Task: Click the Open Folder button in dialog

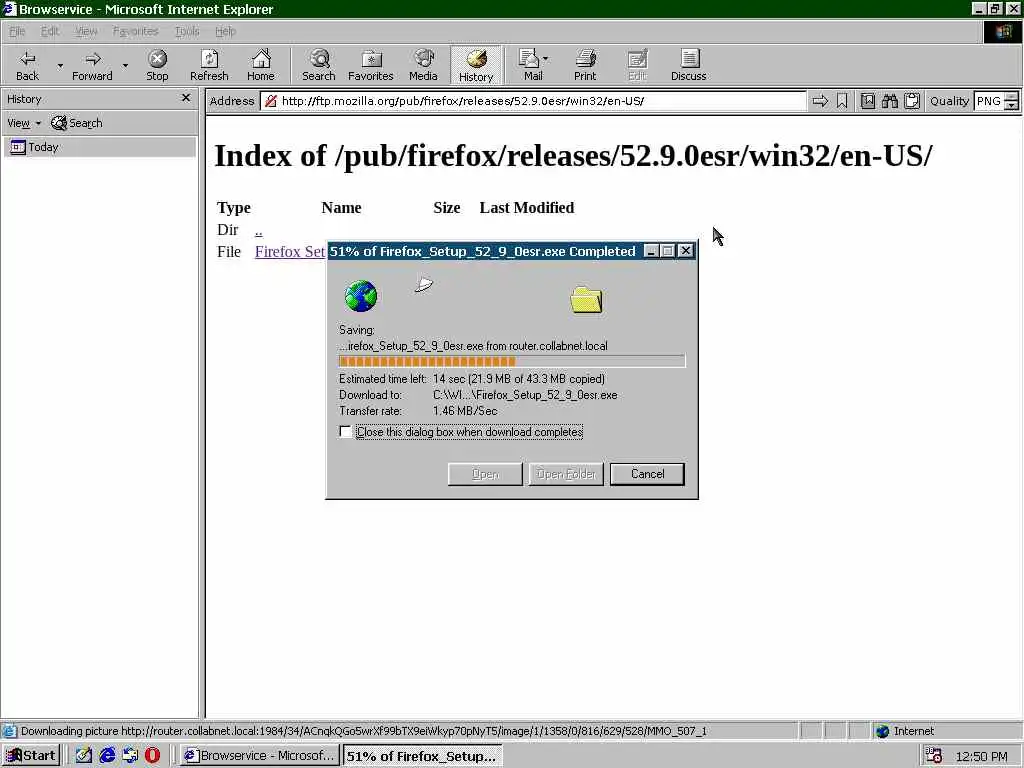Action: [x=566, y=474]
